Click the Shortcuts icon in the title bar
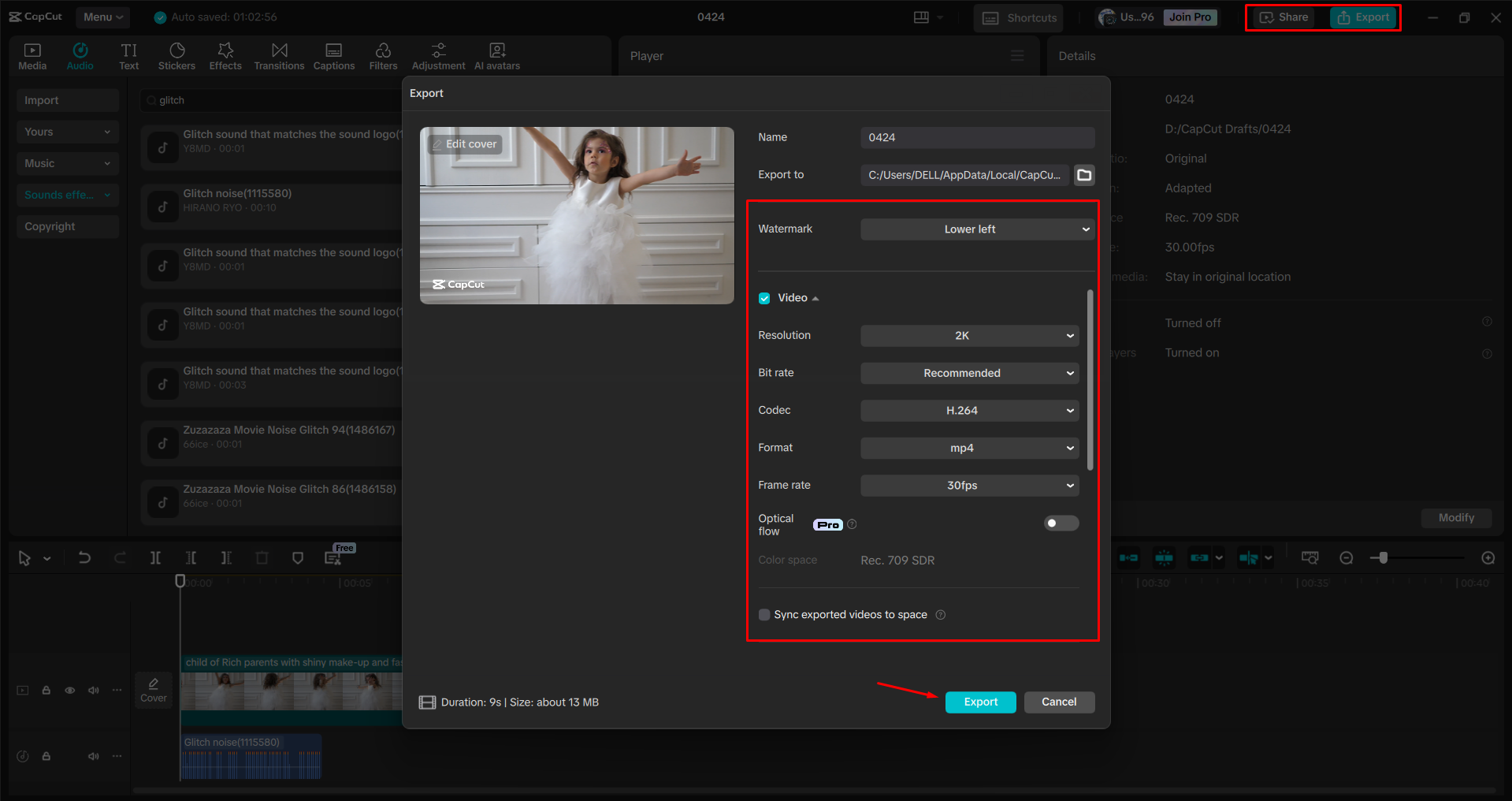The height and width of the screenshot is (801, 1512). tap(1017, 17)
